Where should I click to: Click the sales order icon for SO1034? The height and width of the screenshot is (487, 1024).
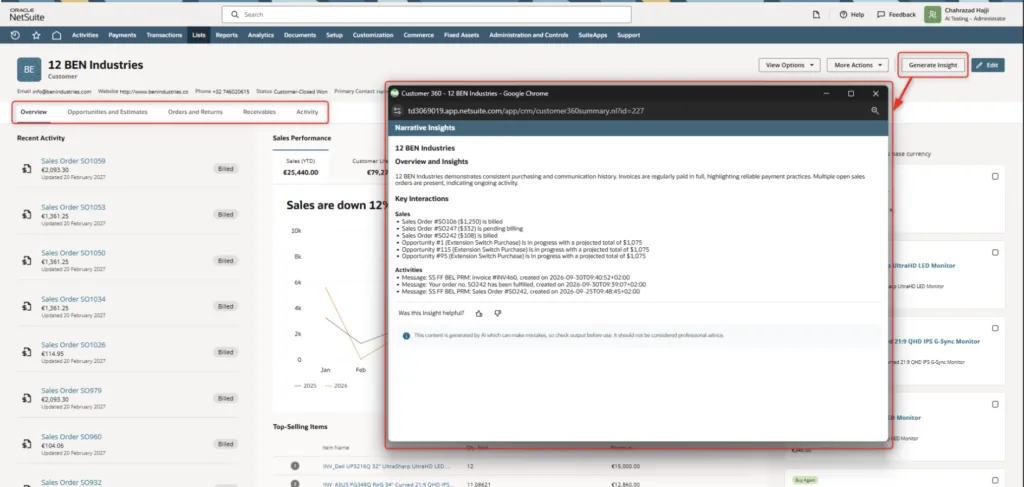pyautogui.click(x=26, y=306)
